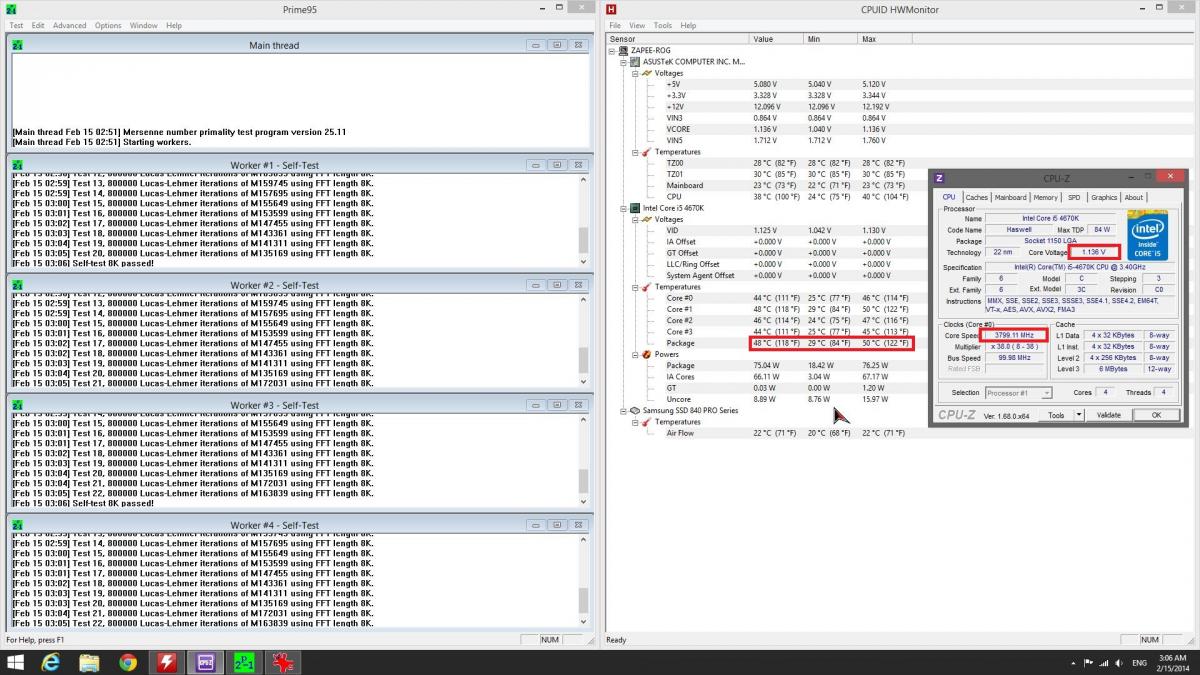Click the HWMonitor red H title icon

coord(611,10)
